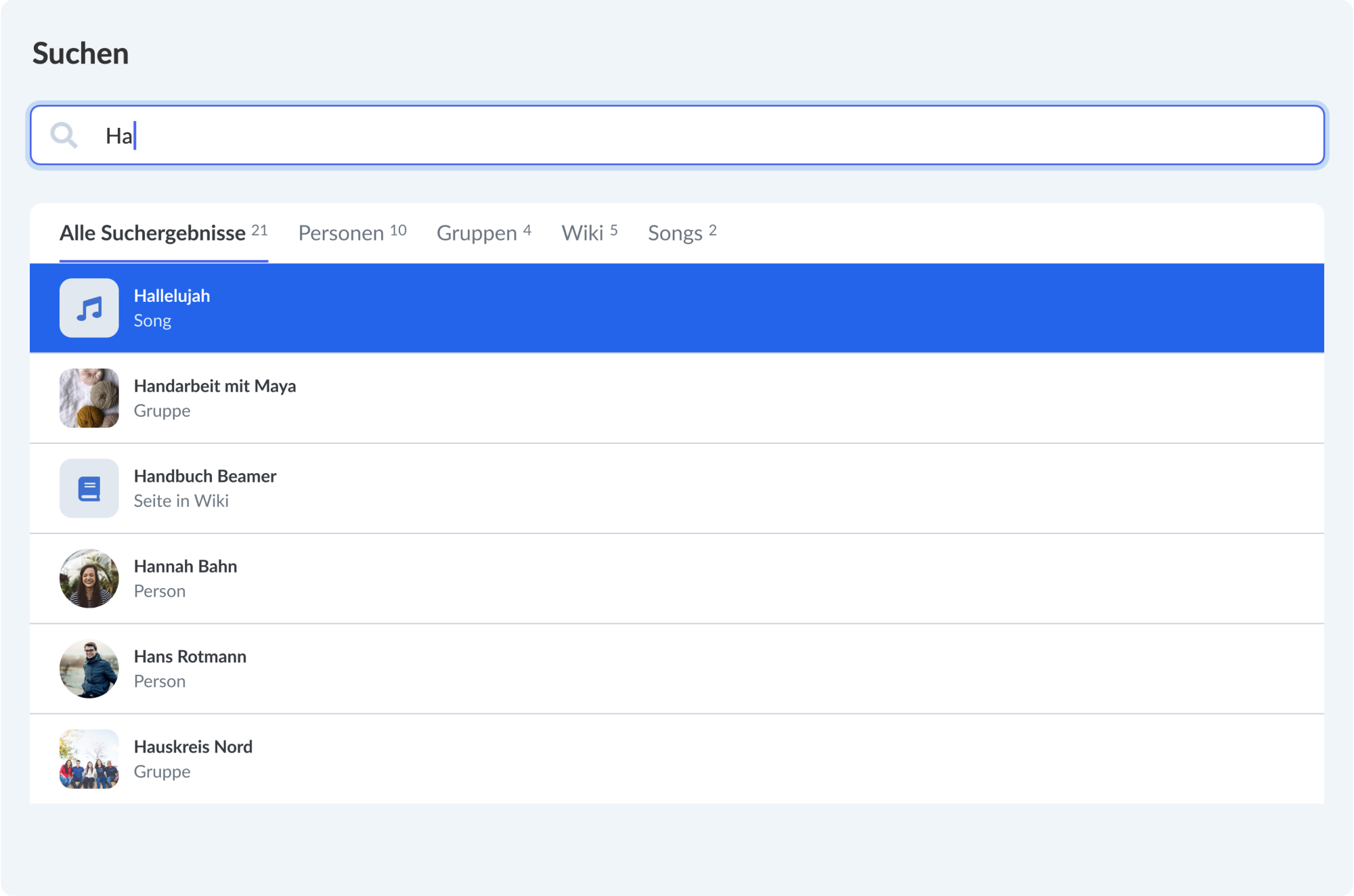Viewport: 1354px width, 896px height.
Task: Open the Handbuch Beamer wiki page
Action: (205, 476)
